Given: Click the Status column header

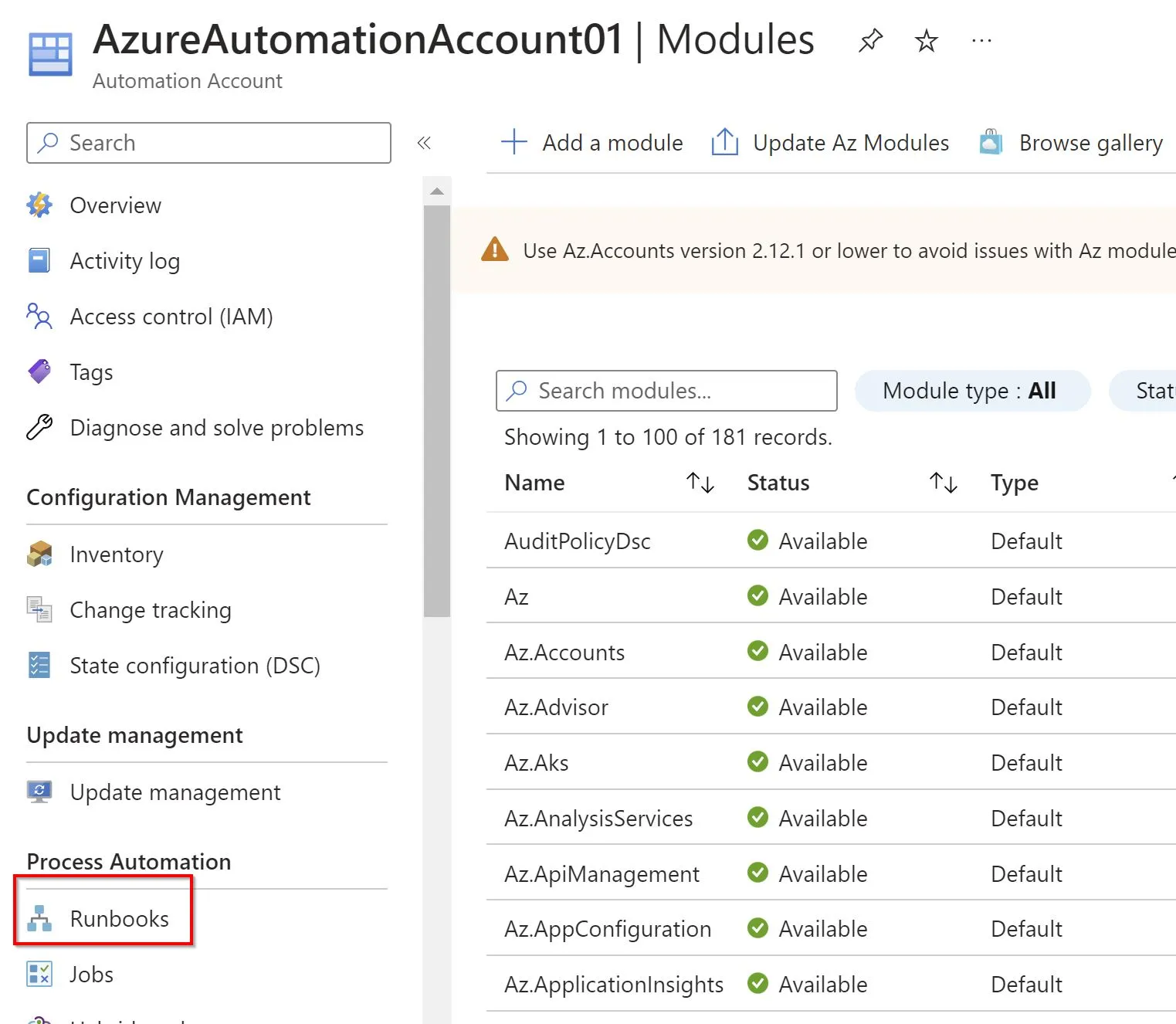Looking at the screenshot, I should pos(778,483).
